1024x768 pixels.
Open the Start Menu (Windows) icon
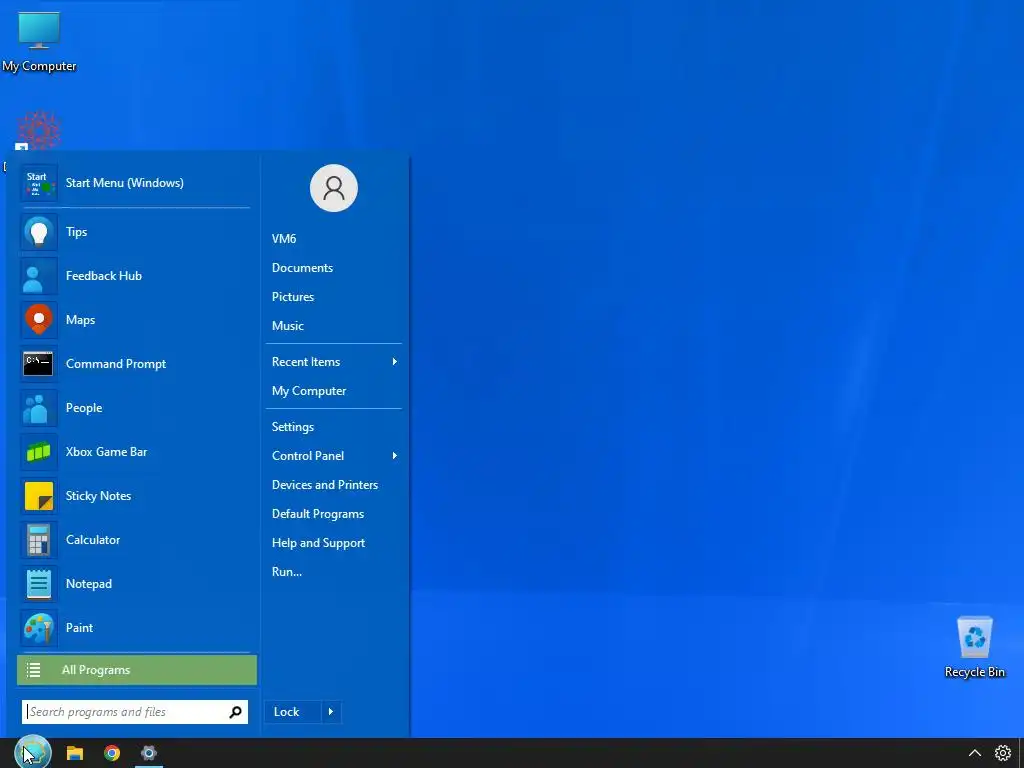click(39, 183)
